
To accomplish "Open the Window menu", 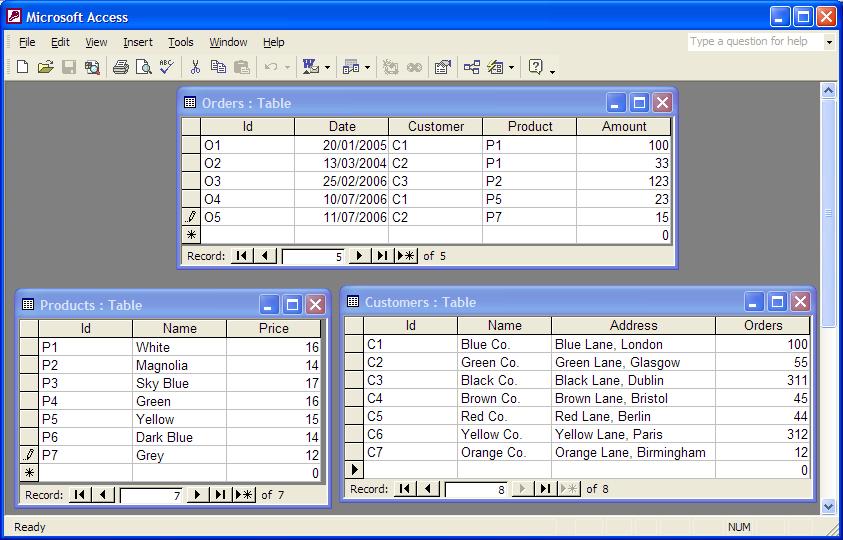I will click(x=228, y=42).
